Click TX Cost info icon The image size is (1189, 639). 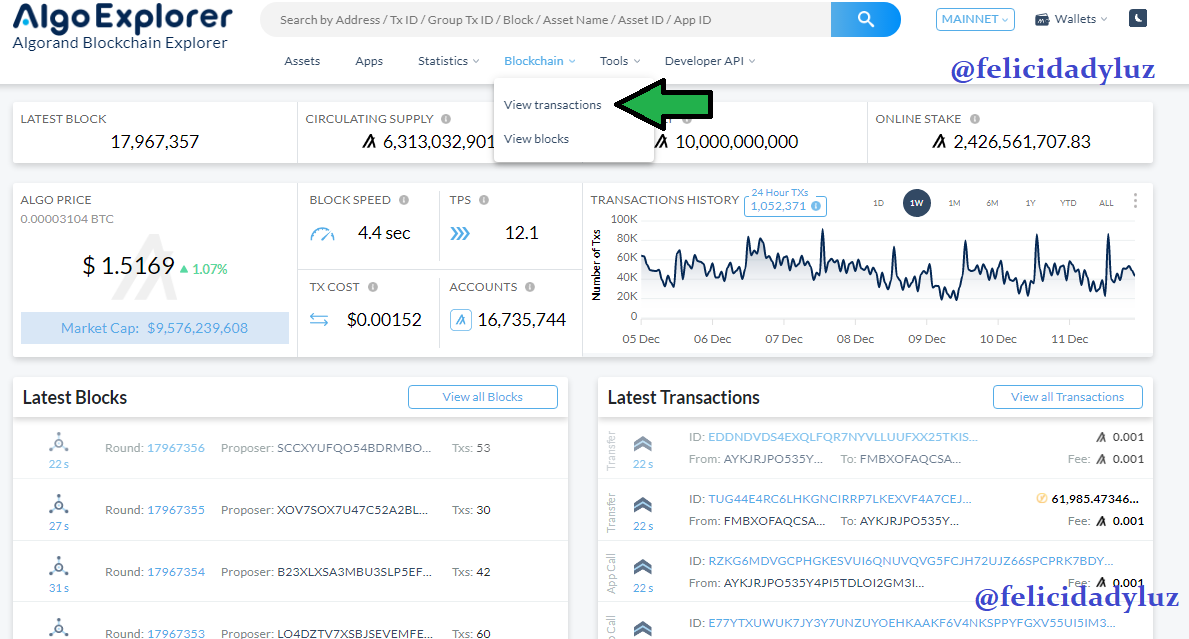pyautogui.click(x=373, y=287)
